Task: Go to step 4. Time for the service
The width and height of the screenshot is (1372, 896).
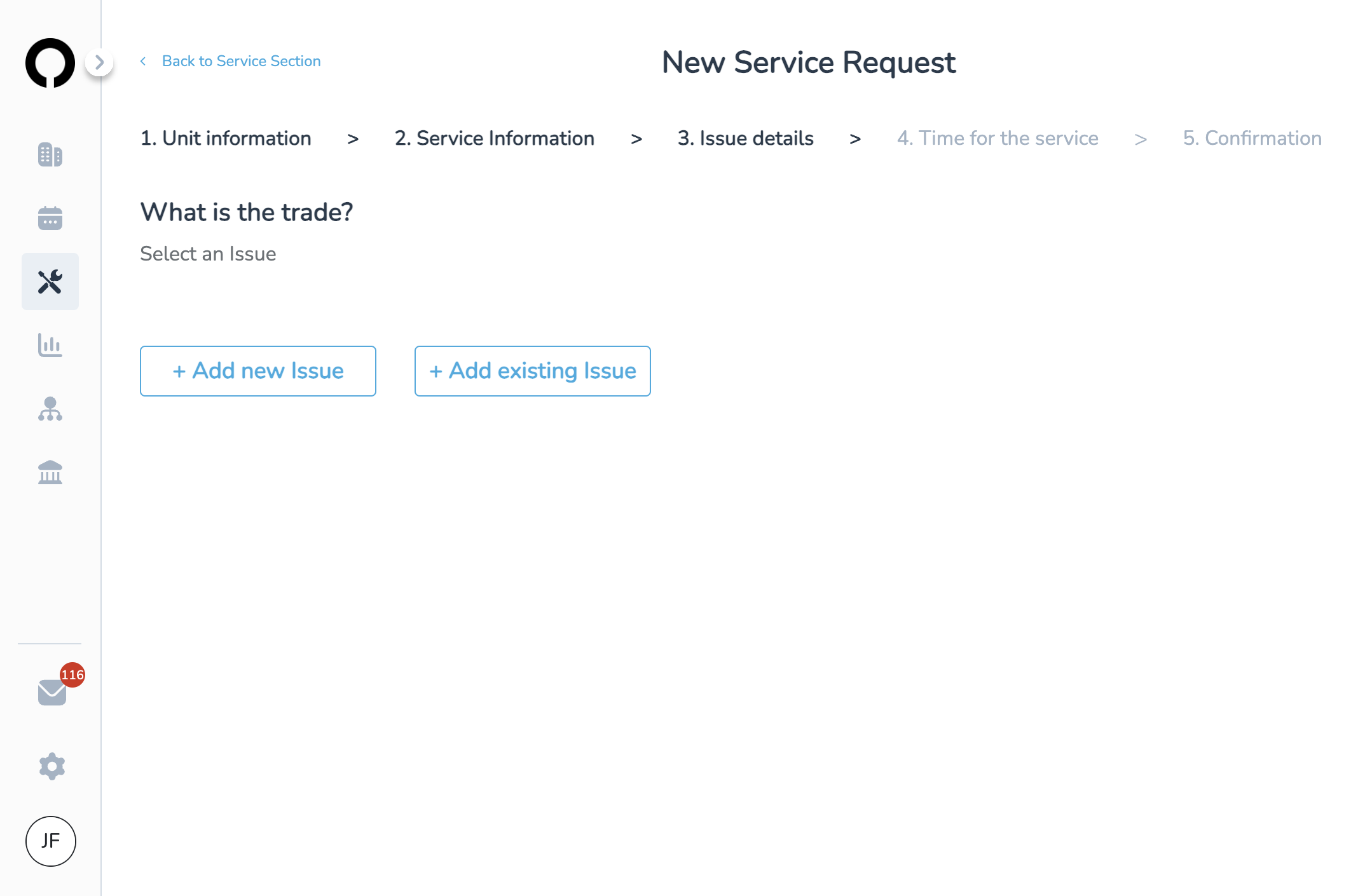Action: click(x=998, y=139)
